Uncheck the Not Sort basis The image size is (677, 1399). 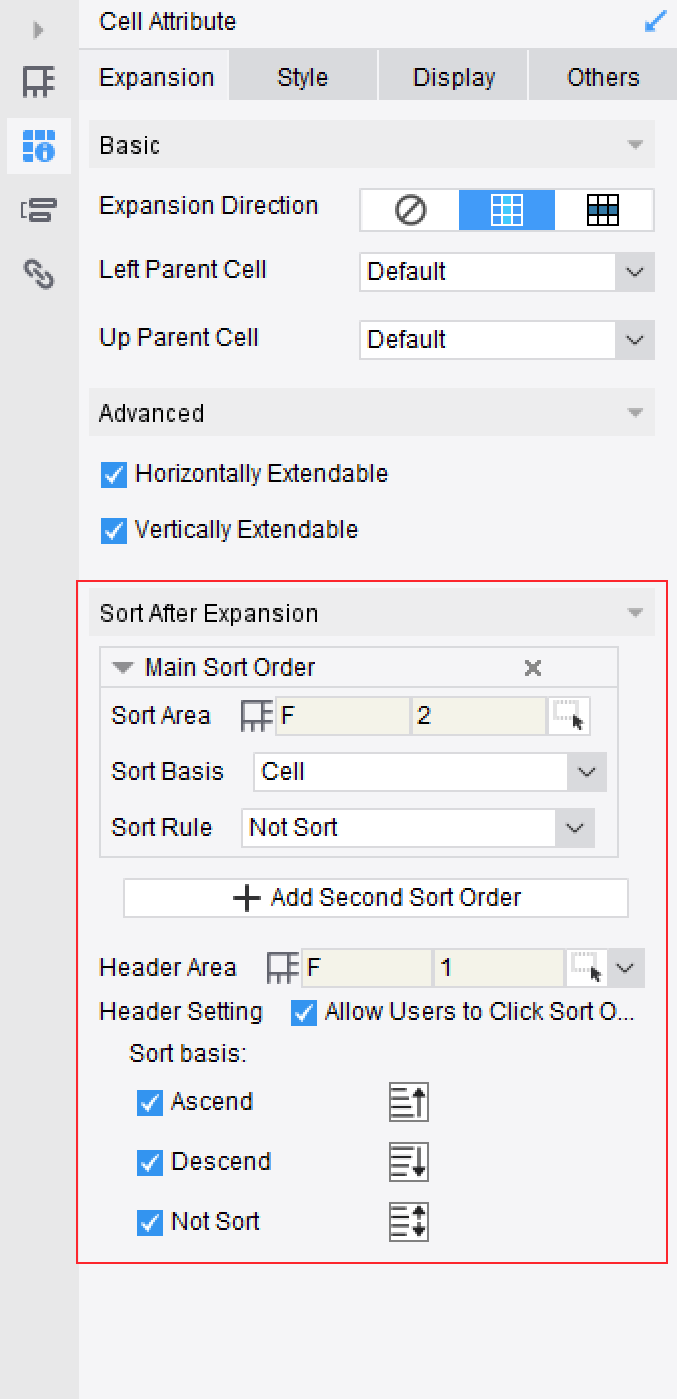[x=150, y=1222]
